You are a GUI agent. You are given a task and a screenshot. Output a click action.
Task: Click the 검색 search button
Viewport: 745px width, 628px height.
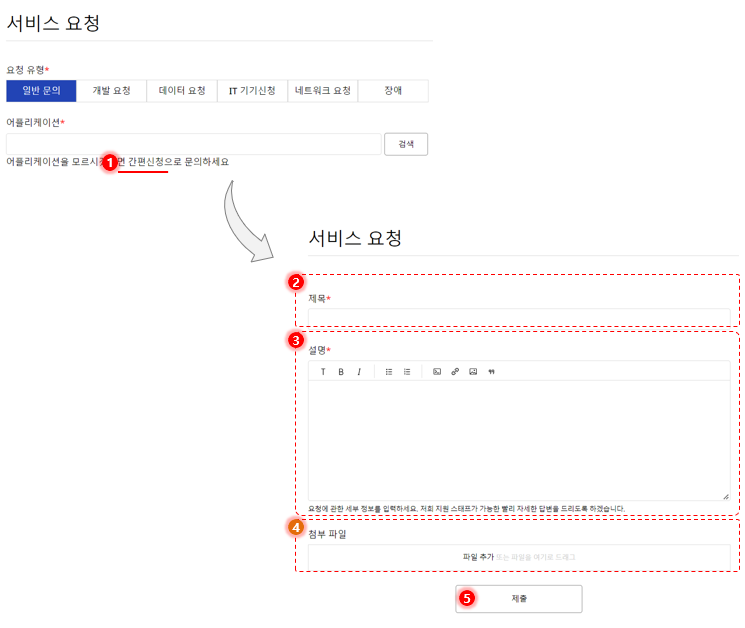point(406,144)
